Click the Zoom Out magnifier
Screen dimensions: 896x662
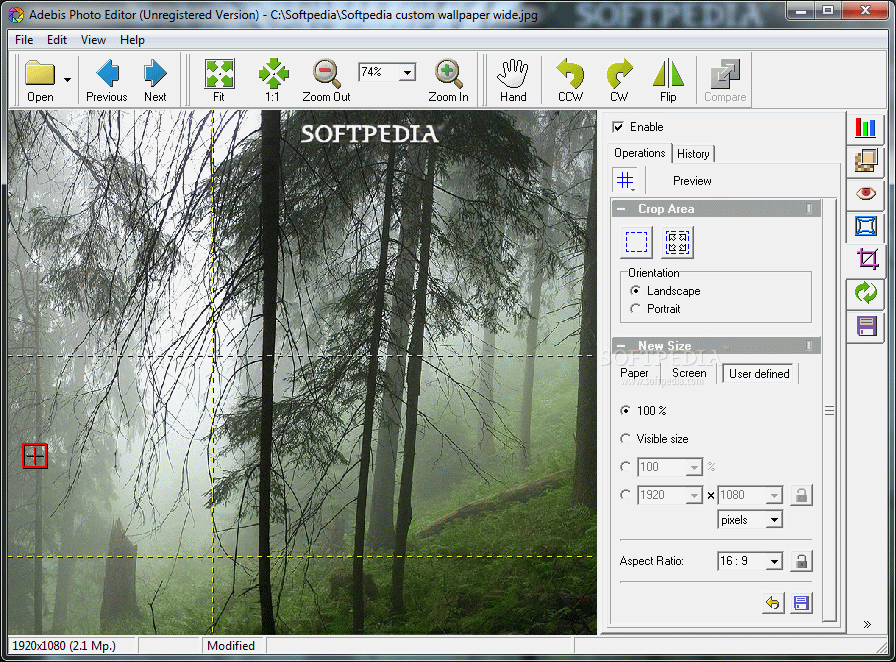tap(326, 80)
